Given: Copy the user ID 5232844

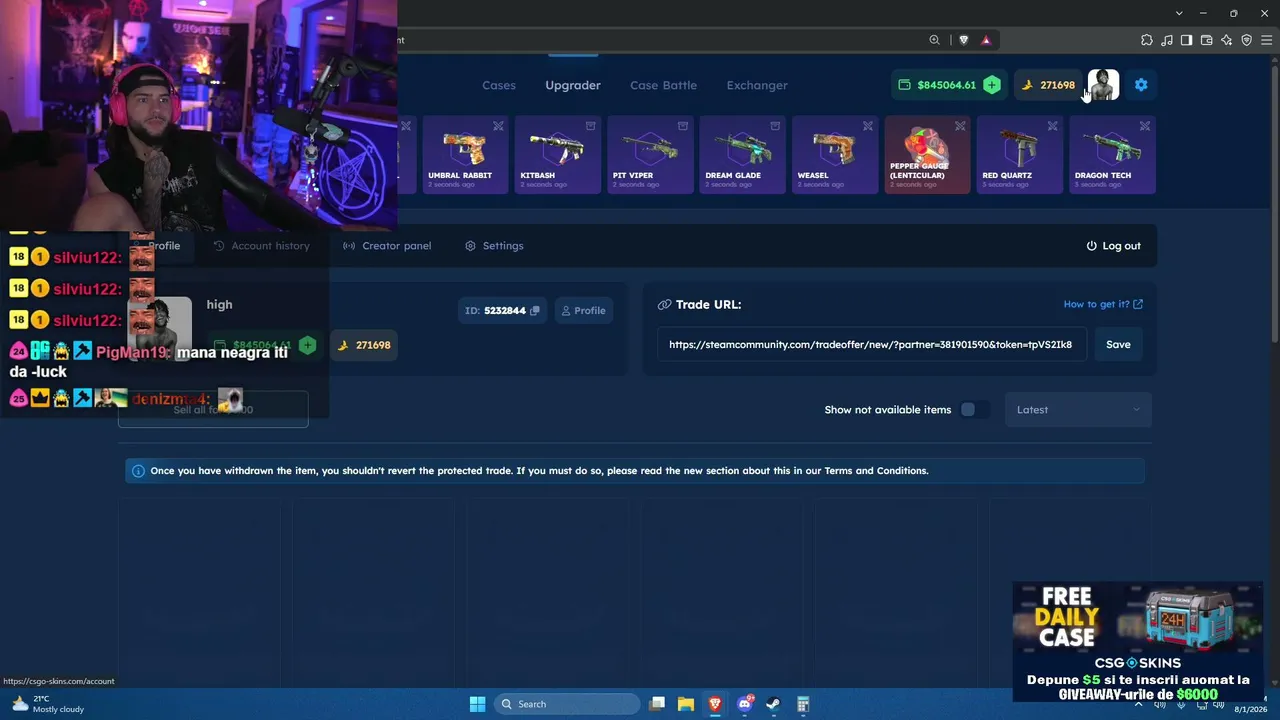Looking at the screenshot, I should click(x=535, y=311).
